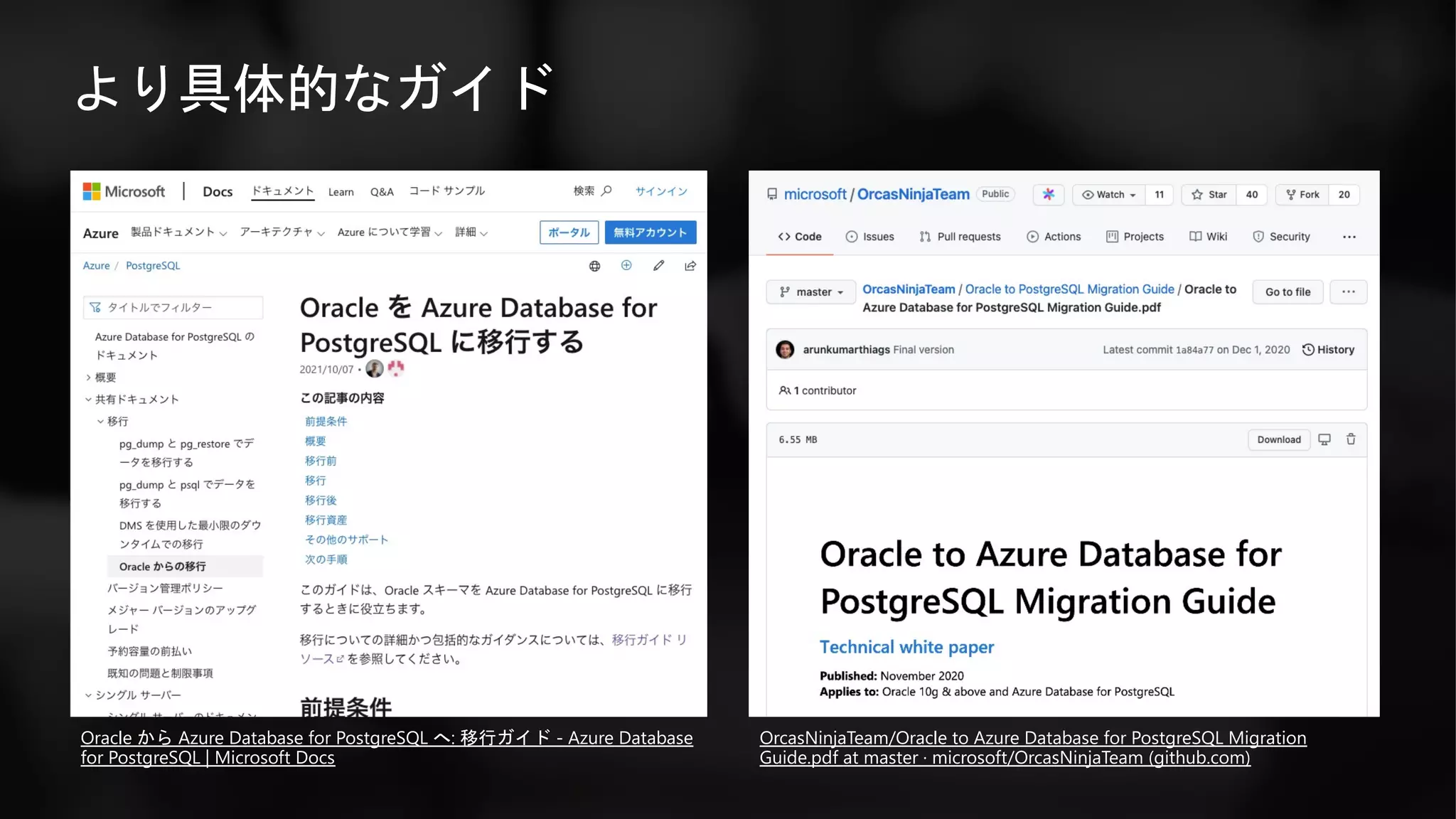1456x819 pixels.
Task: Select the Code tab on GitHub
Action: click(x=800, y=237)
